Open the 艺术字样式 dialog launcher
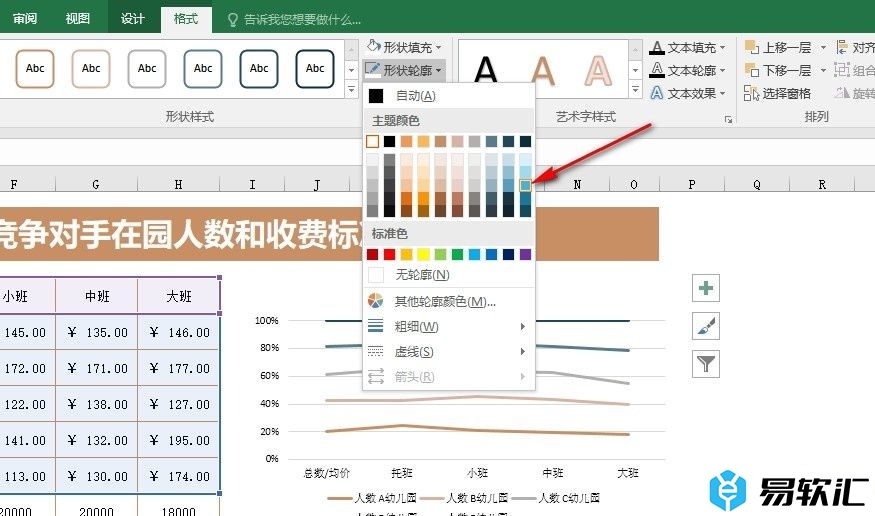The image size is (875, 516). pos(728,119)
